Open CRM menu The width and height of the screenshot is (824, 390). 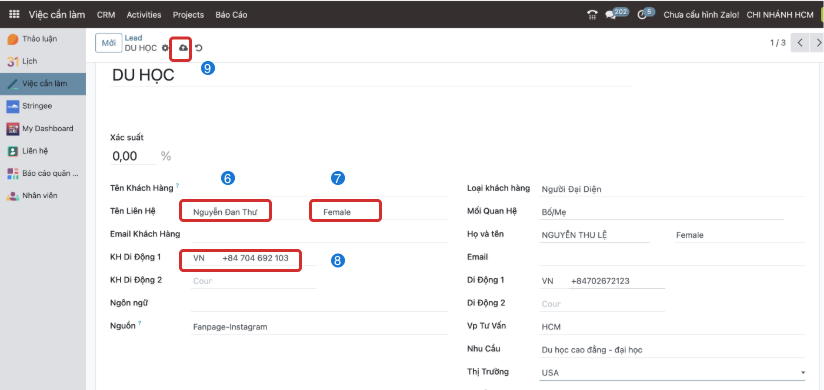click(x=106, y=15)
